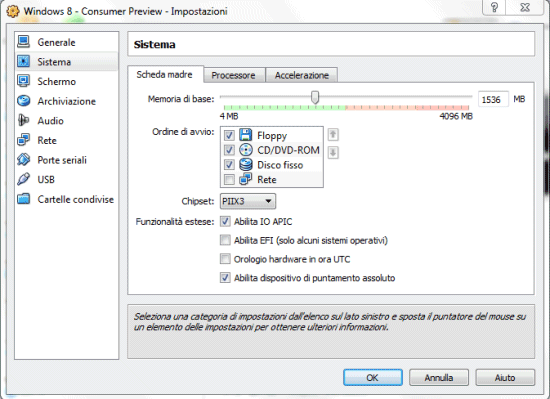This screenshot has width=550, height=399.
Task: Toggle Abilita dispositivo di puntamento assoluto
Action: 225,278
